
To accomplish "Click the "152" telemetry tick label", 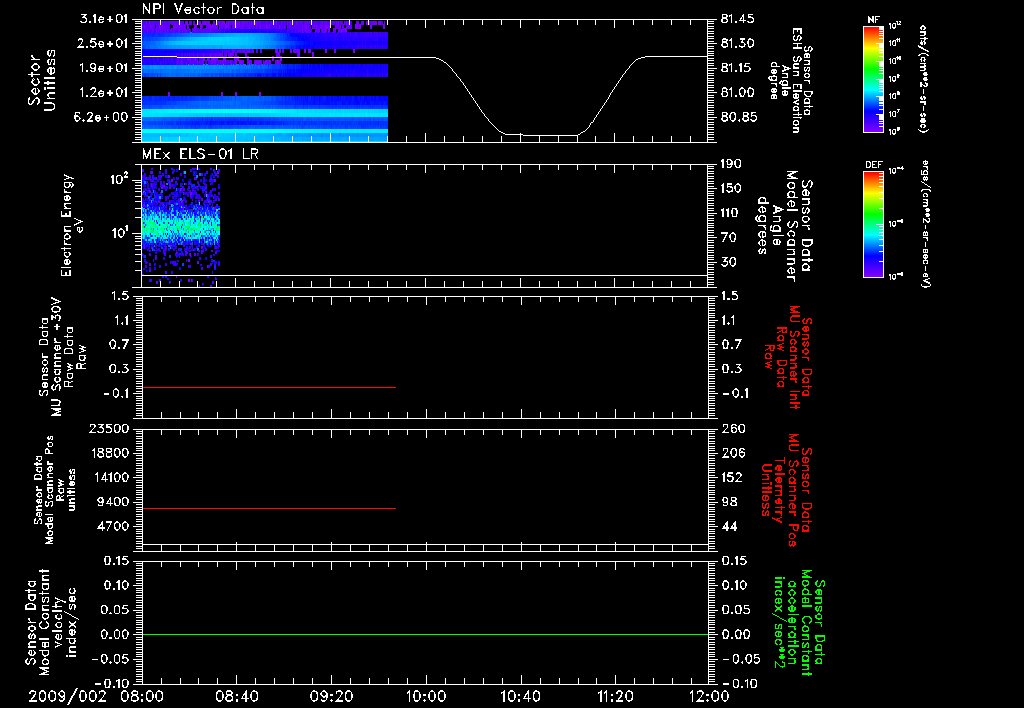I will tap(733, 477).
